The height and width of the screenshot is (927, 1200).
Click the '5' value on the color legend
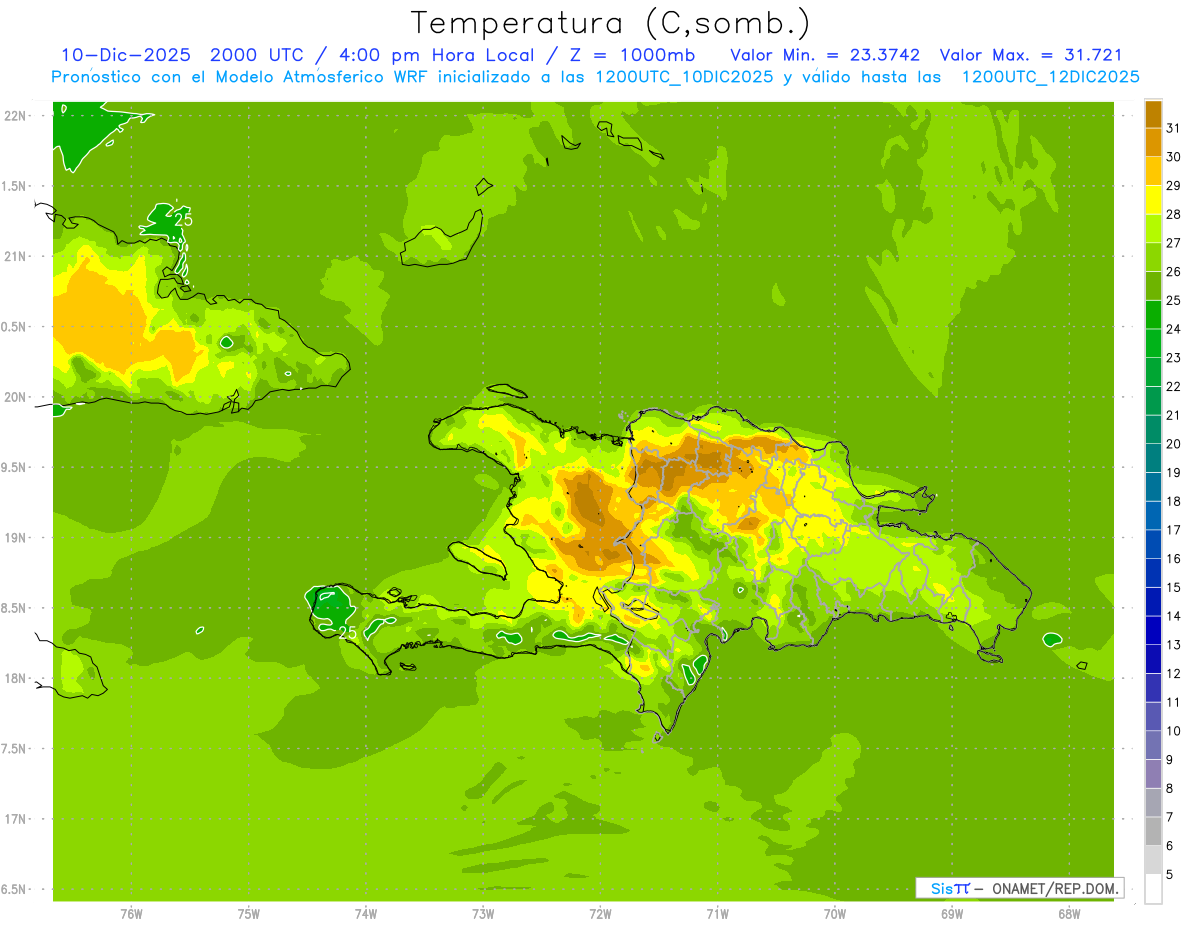click(1170, 874)
